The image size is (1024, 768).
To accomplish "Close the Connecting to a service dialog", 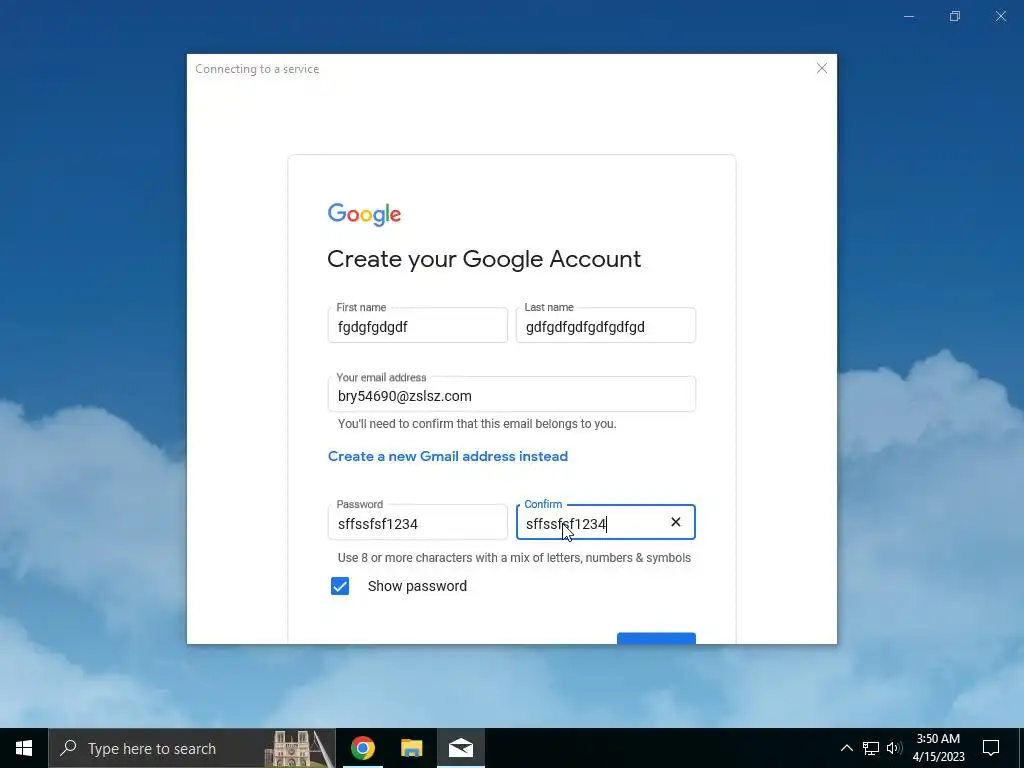I will coord(822,69).
